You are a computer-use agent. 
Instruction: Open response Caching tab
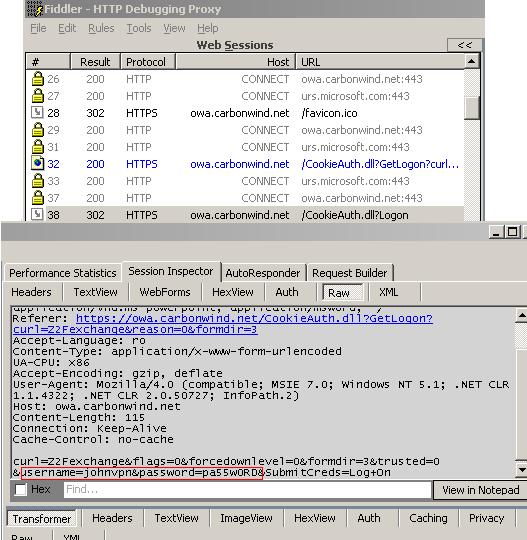428,518
